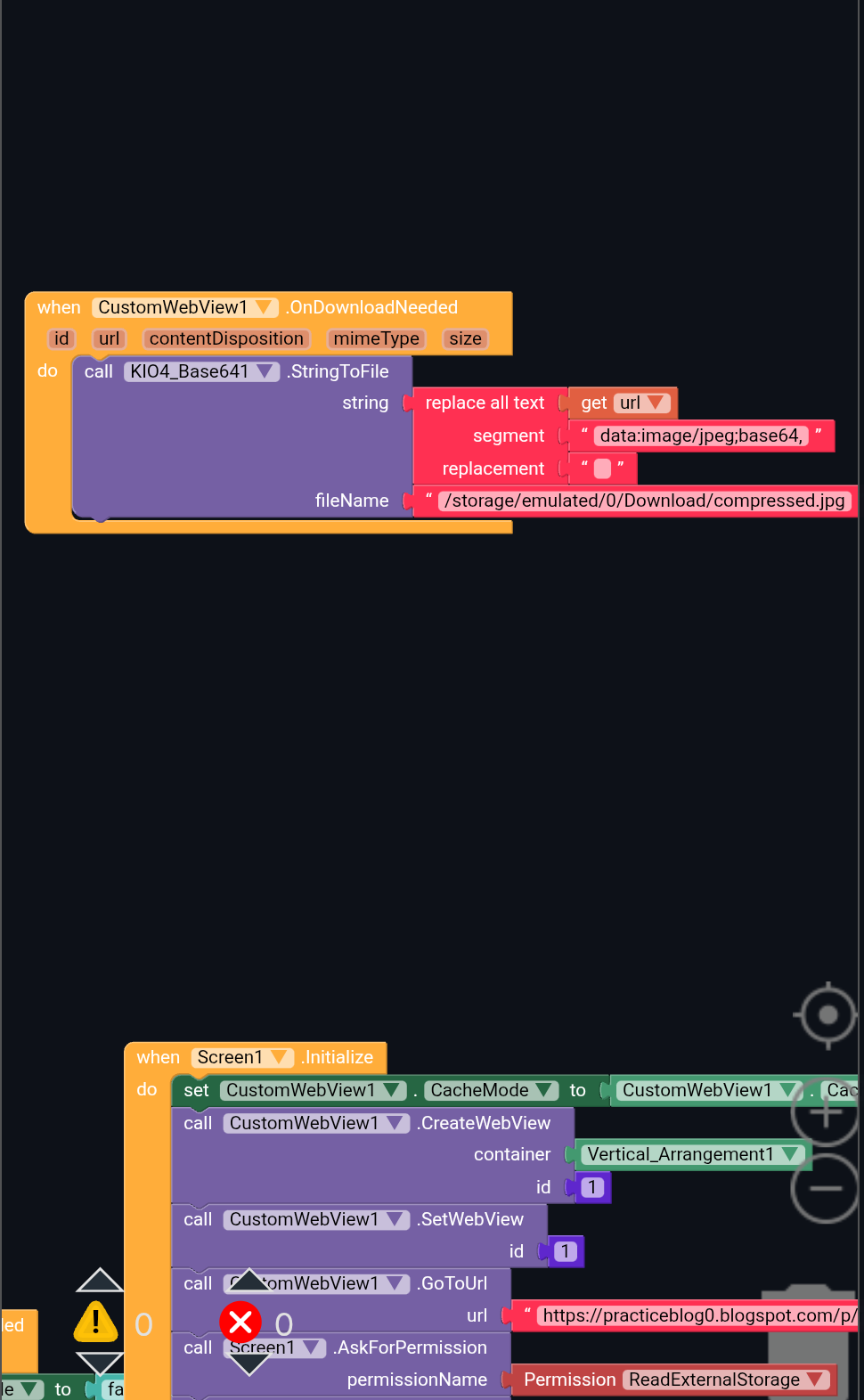Click the down arrow below the warning icon
Screen dimensions: 864x1400
pos(100,1363)
